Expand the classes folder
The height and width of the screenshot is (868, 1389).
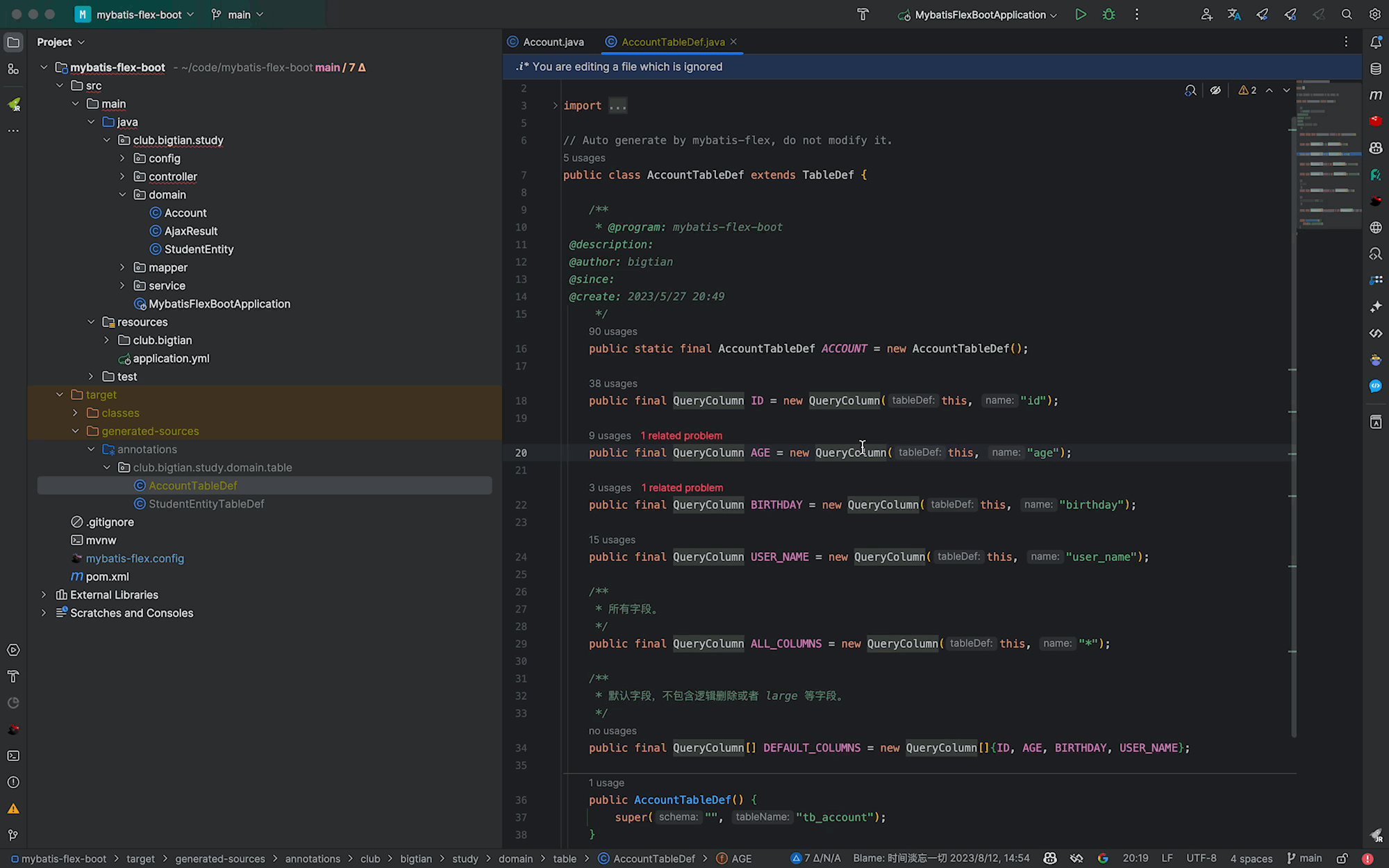[x=75, y=412]
